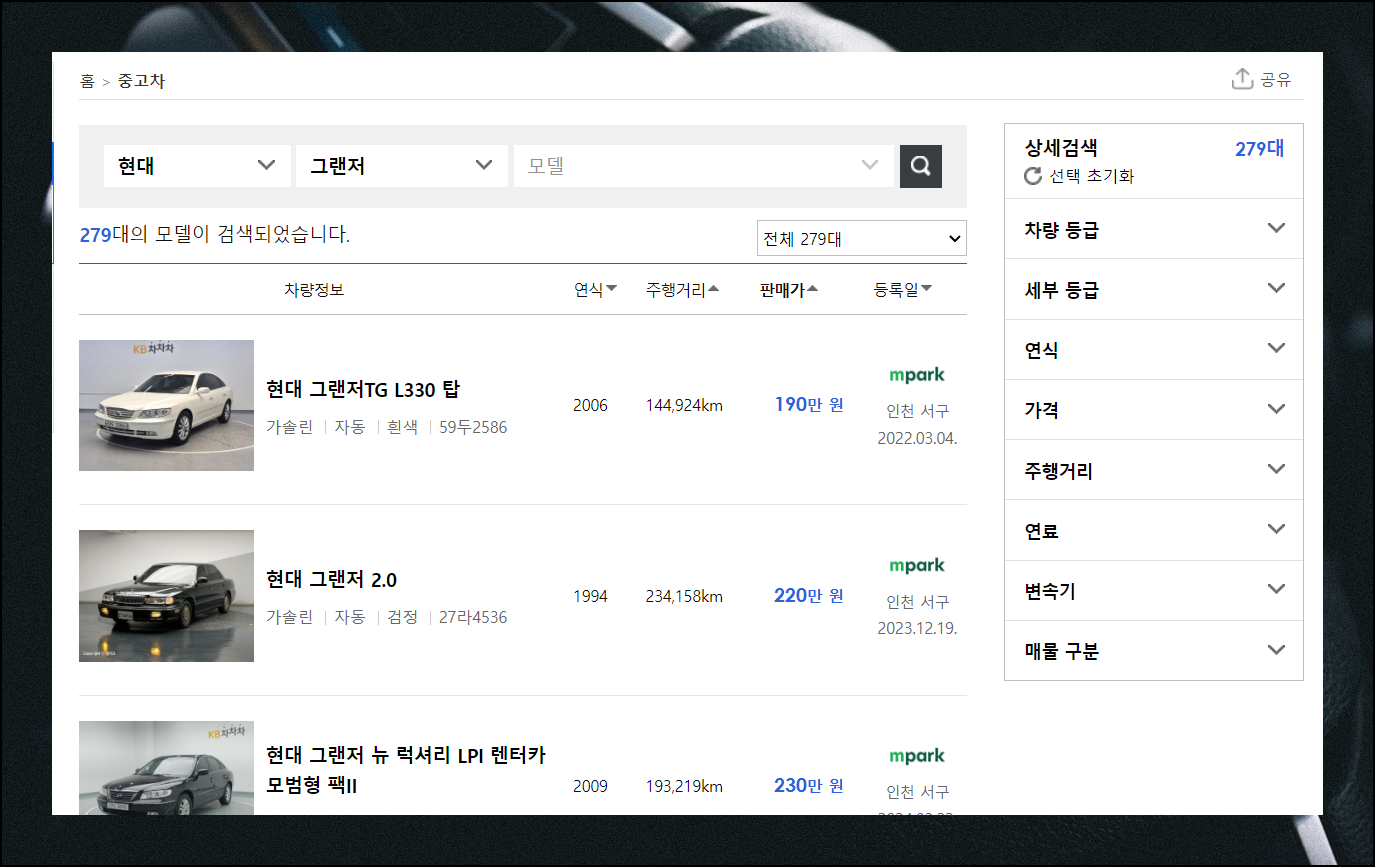Click the reset selection circular arrow icon
Screen dimensions: 1375x867
click(1033, 176)
